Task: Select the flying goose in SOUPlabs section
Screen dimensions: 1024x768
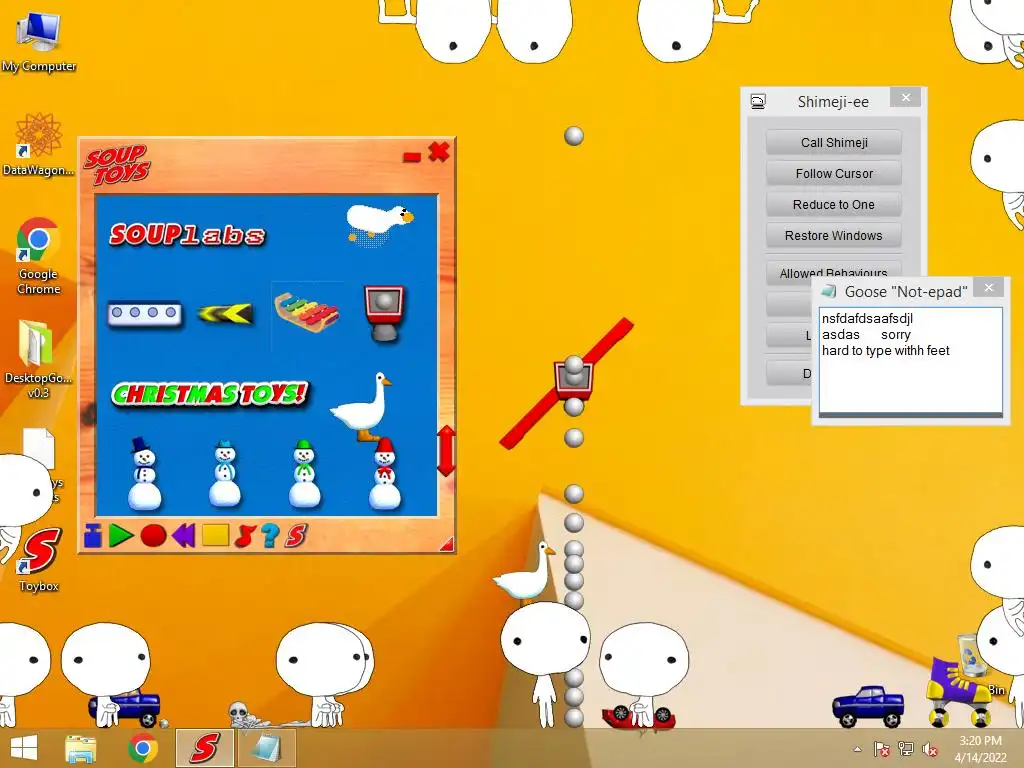Action: (x=380, y=225)
